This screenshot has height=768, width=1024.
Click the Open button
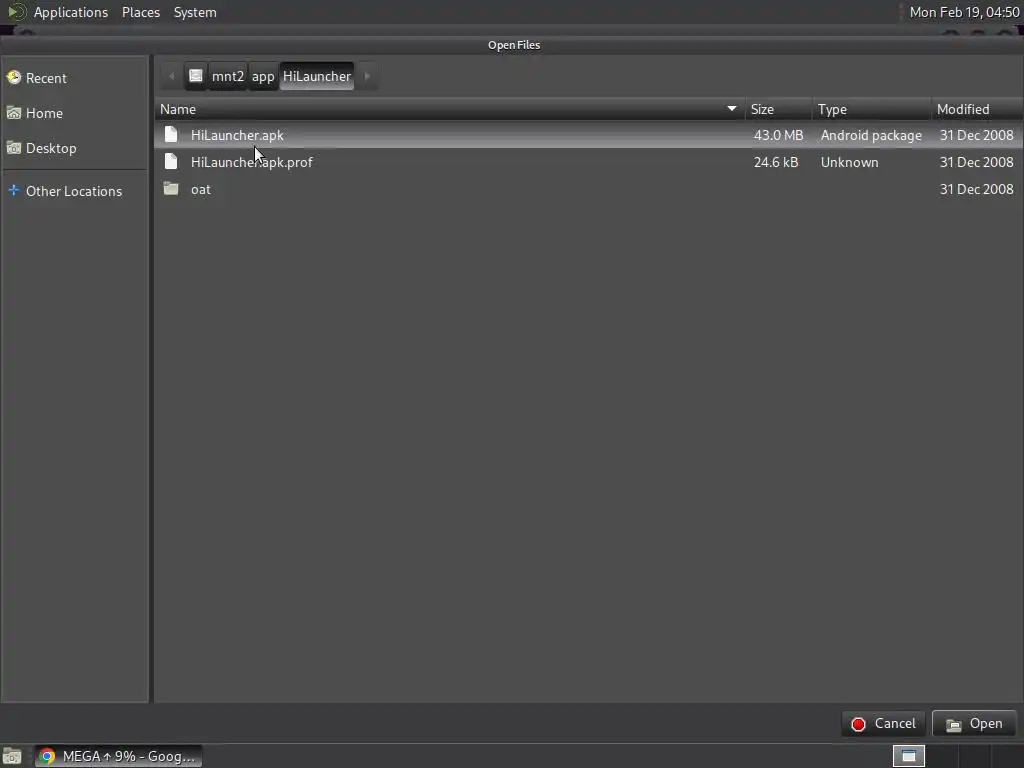click(x=974, y=724)
